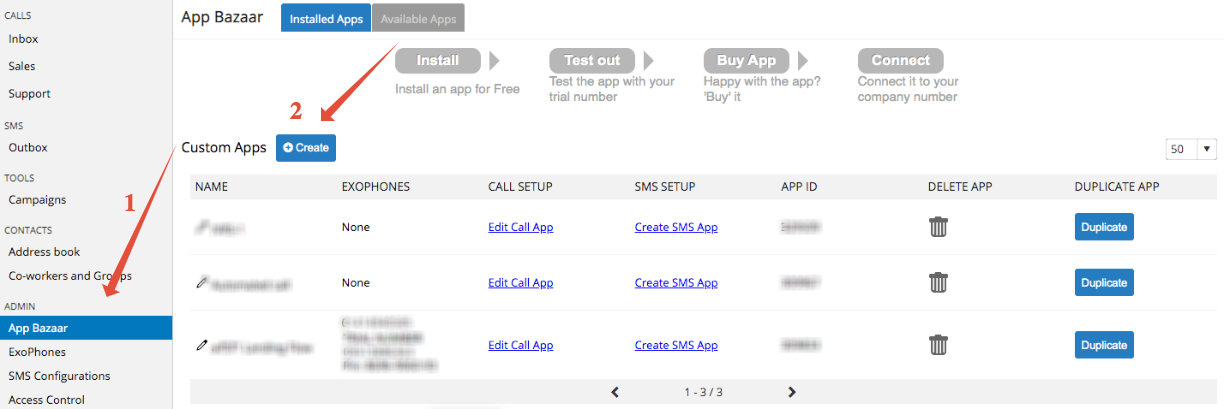
Task: Duplicate the third custom app
Action: 1104,345
